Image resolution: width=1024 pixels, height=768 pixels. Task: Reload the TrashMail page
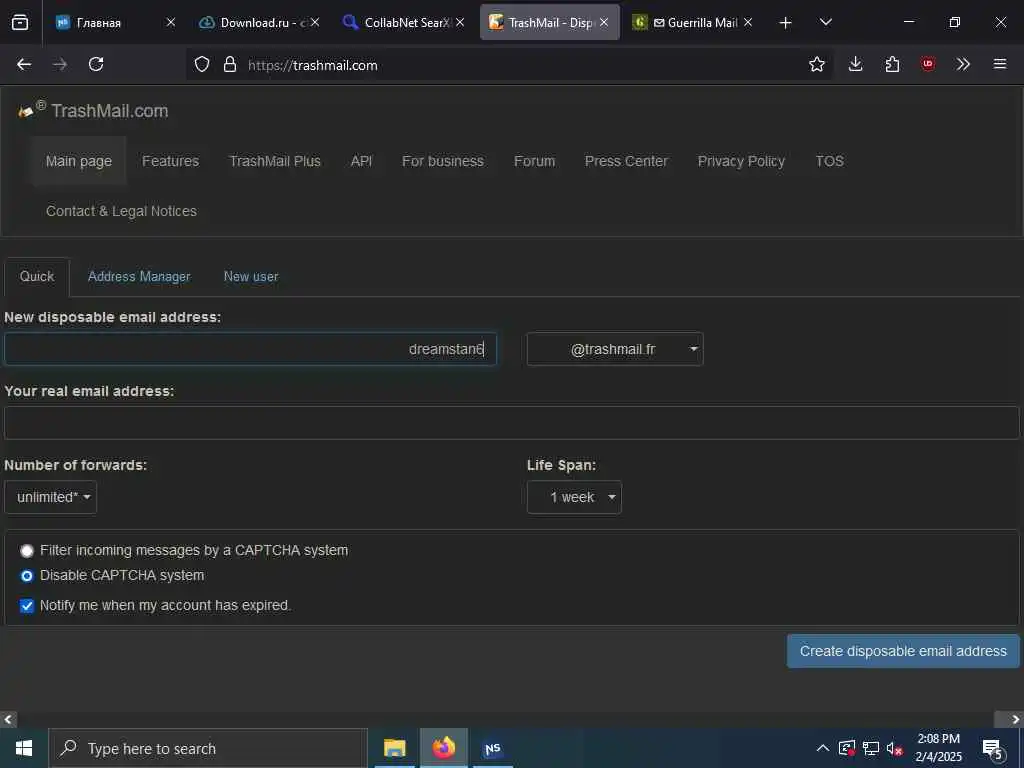(96, 64)
